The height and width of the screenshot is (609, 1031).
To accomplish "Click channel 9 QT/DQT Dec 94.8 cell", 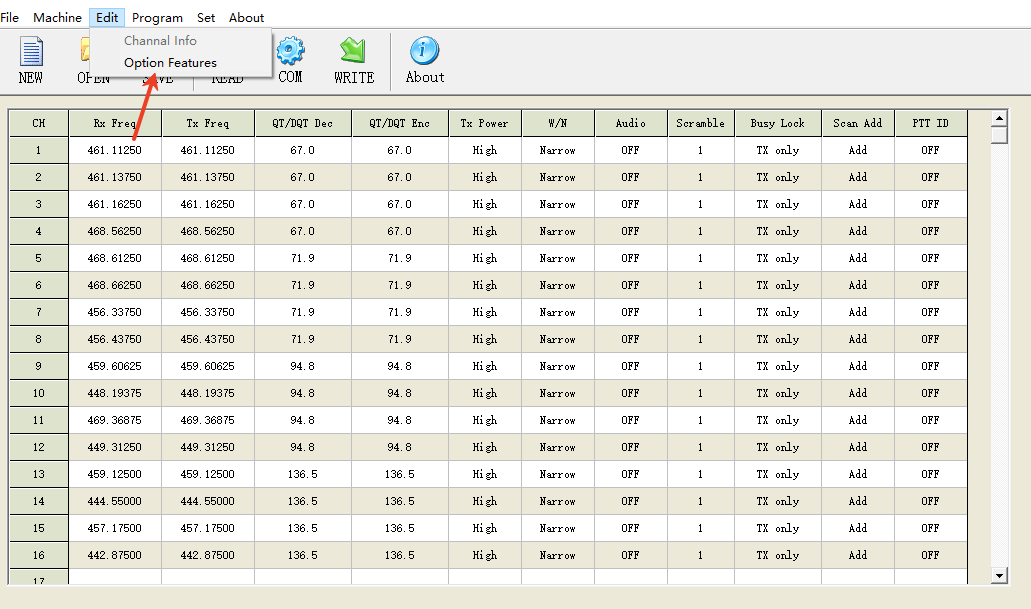I will tap(302, 366).
